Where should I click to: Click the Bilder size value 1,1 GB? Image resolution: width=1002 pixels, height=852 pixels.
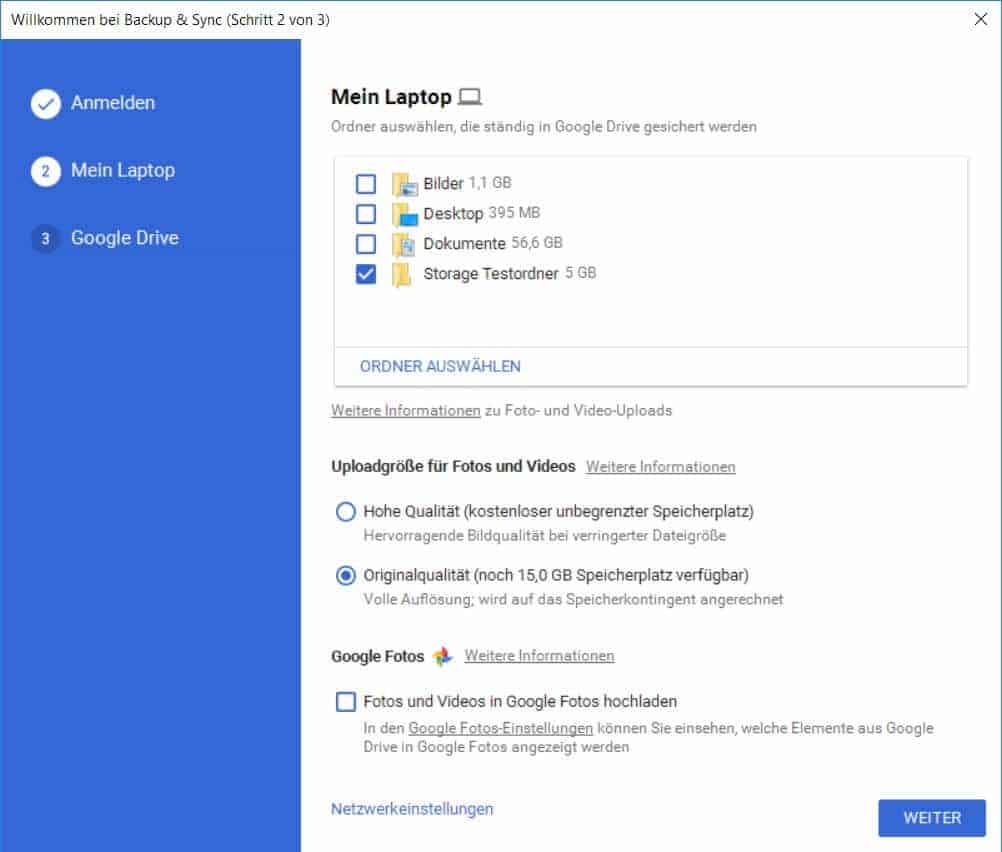(490, 183)
